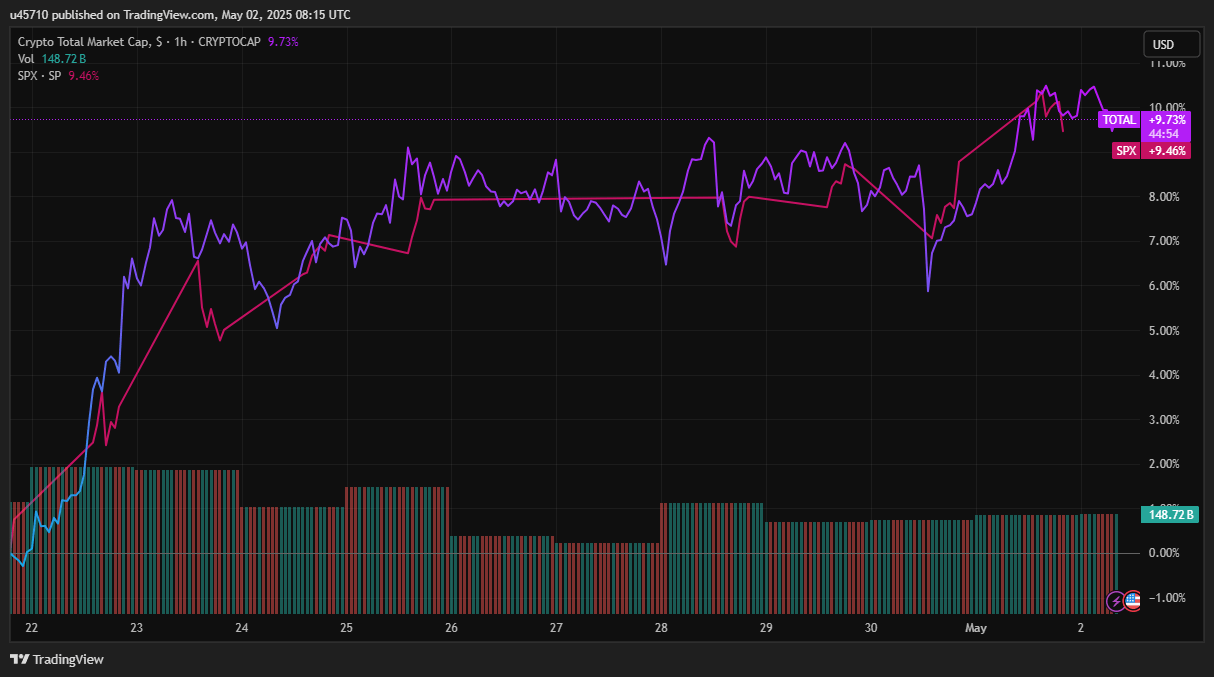Click the pink 9.46% SPX legend value

(84, 76)
